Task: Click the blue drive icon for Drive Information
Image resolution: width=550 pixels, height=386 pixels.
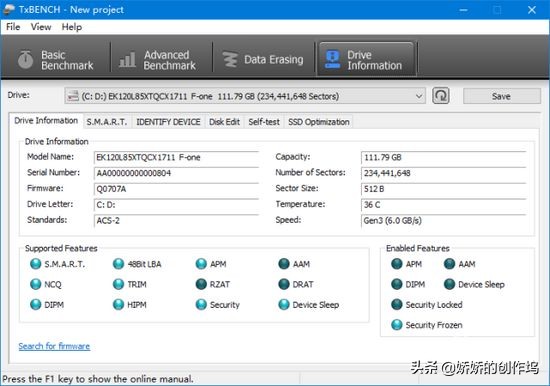Action: [x=332, y=59]
